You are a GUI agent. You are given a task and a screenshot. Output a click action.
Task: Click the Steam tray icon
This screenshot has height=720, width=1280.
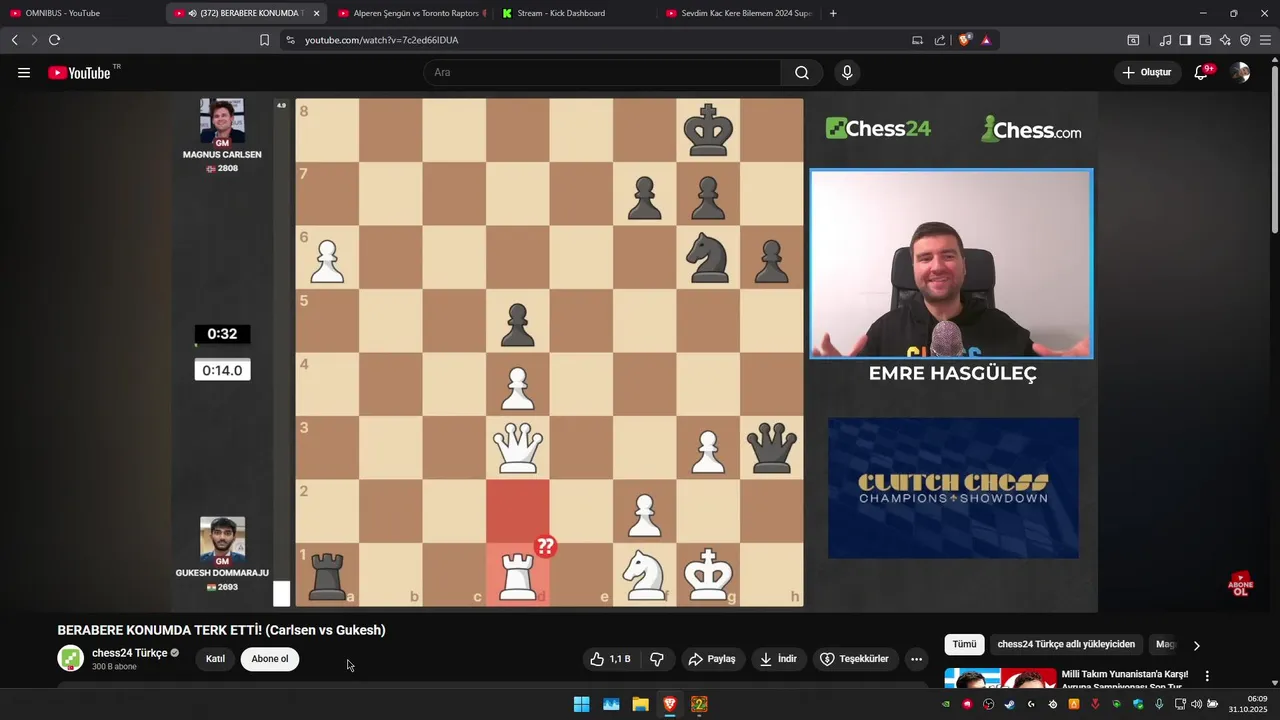[x=1009, y=704]
